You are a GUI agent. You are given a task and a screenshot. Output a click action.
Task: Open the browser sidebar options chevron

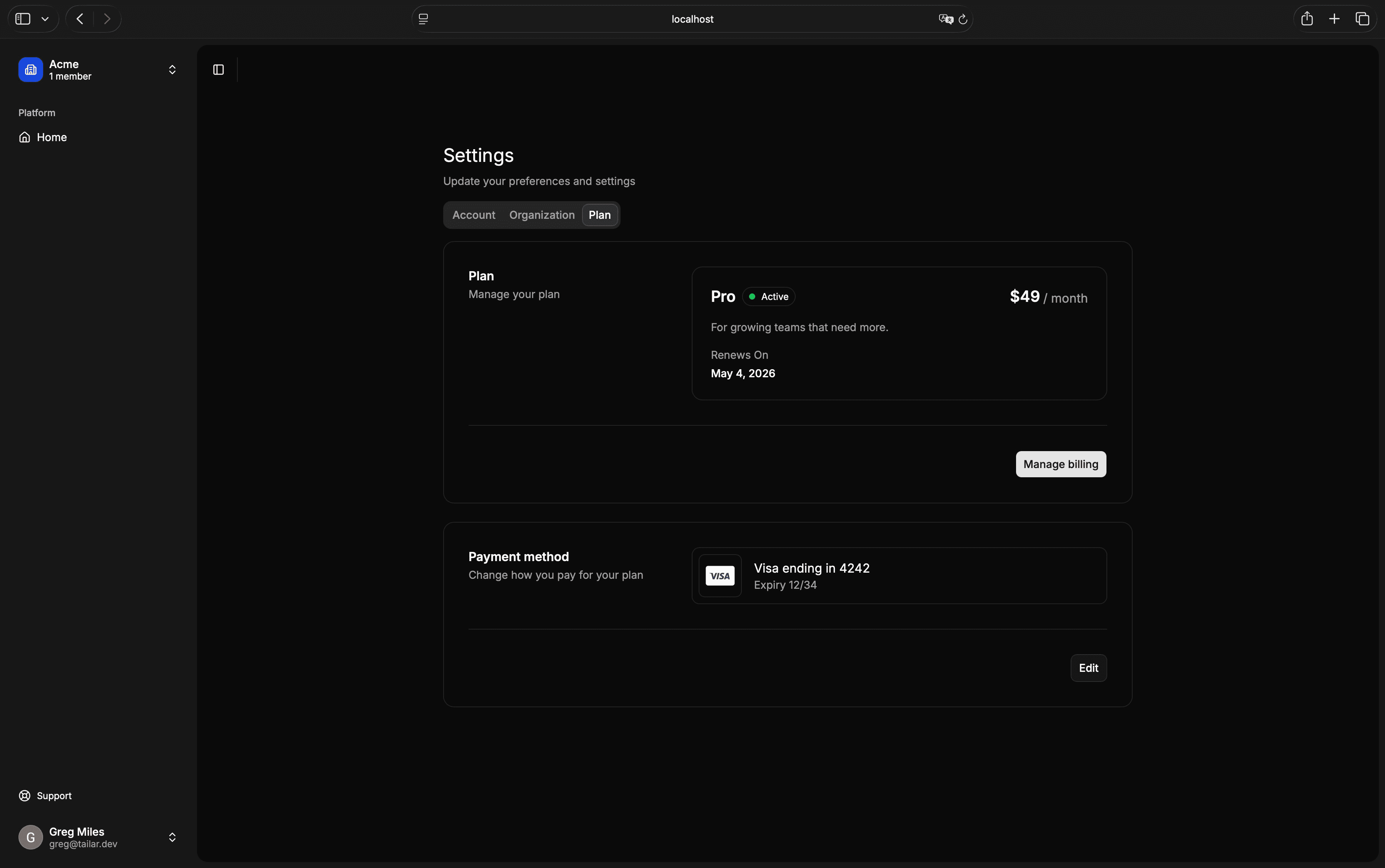point(45,19)
